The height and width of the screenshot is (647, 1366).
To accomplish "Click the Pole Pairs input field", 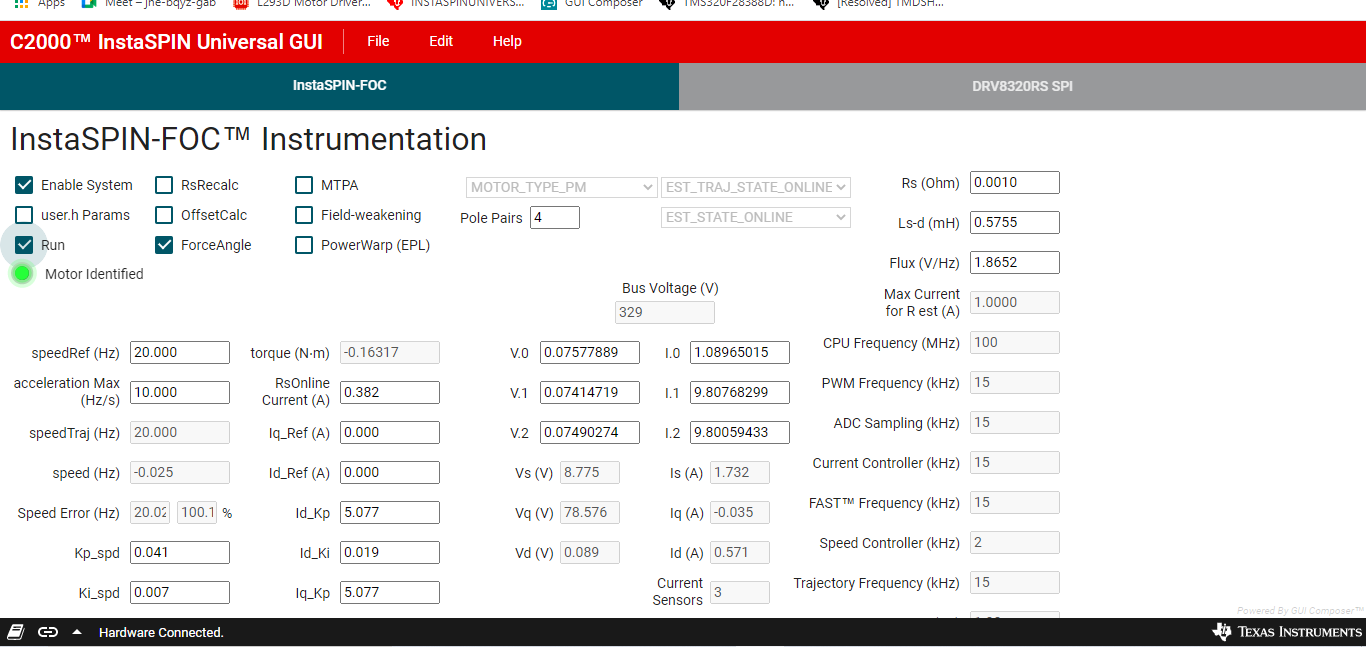I will tap(555, 217).
